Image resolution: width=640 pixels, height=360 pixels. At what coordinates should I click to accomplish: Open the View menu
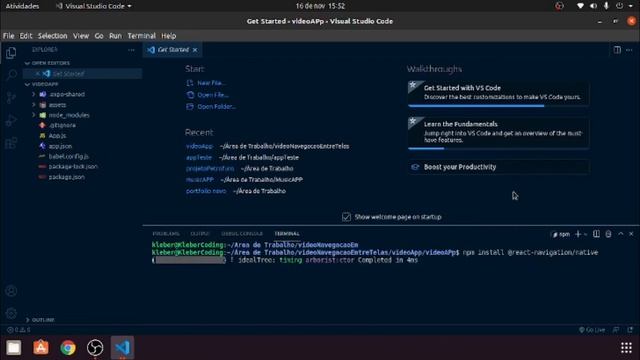pos(81,36)
